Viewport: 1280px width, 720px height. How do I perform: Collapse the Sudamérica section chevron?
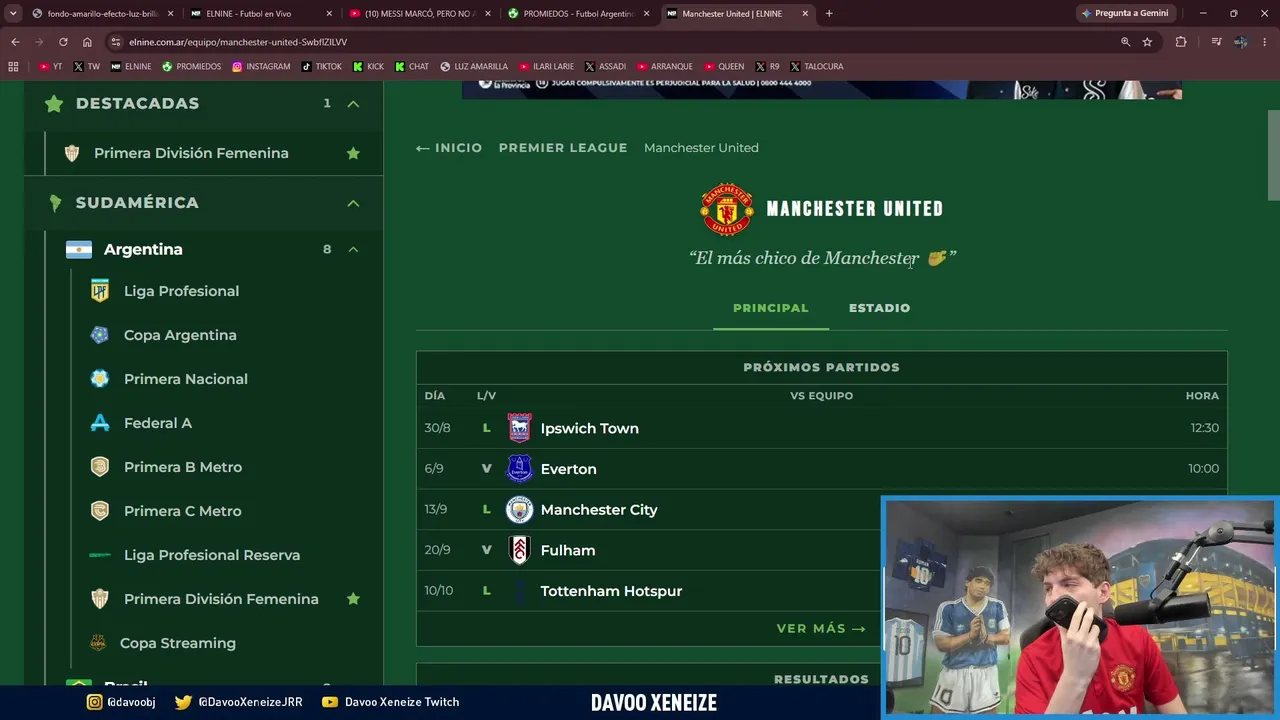353,203
